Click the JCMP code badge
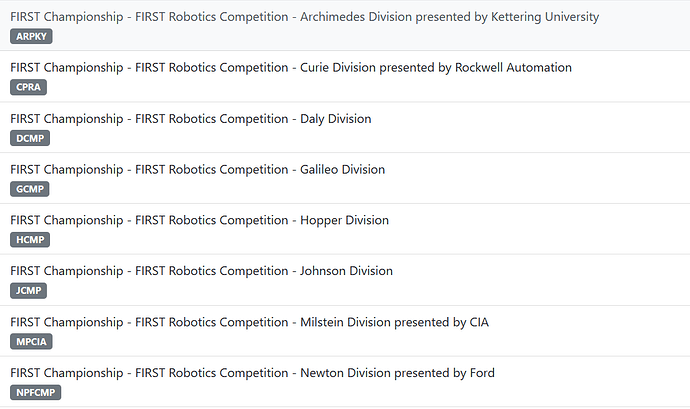 point(28,291)
